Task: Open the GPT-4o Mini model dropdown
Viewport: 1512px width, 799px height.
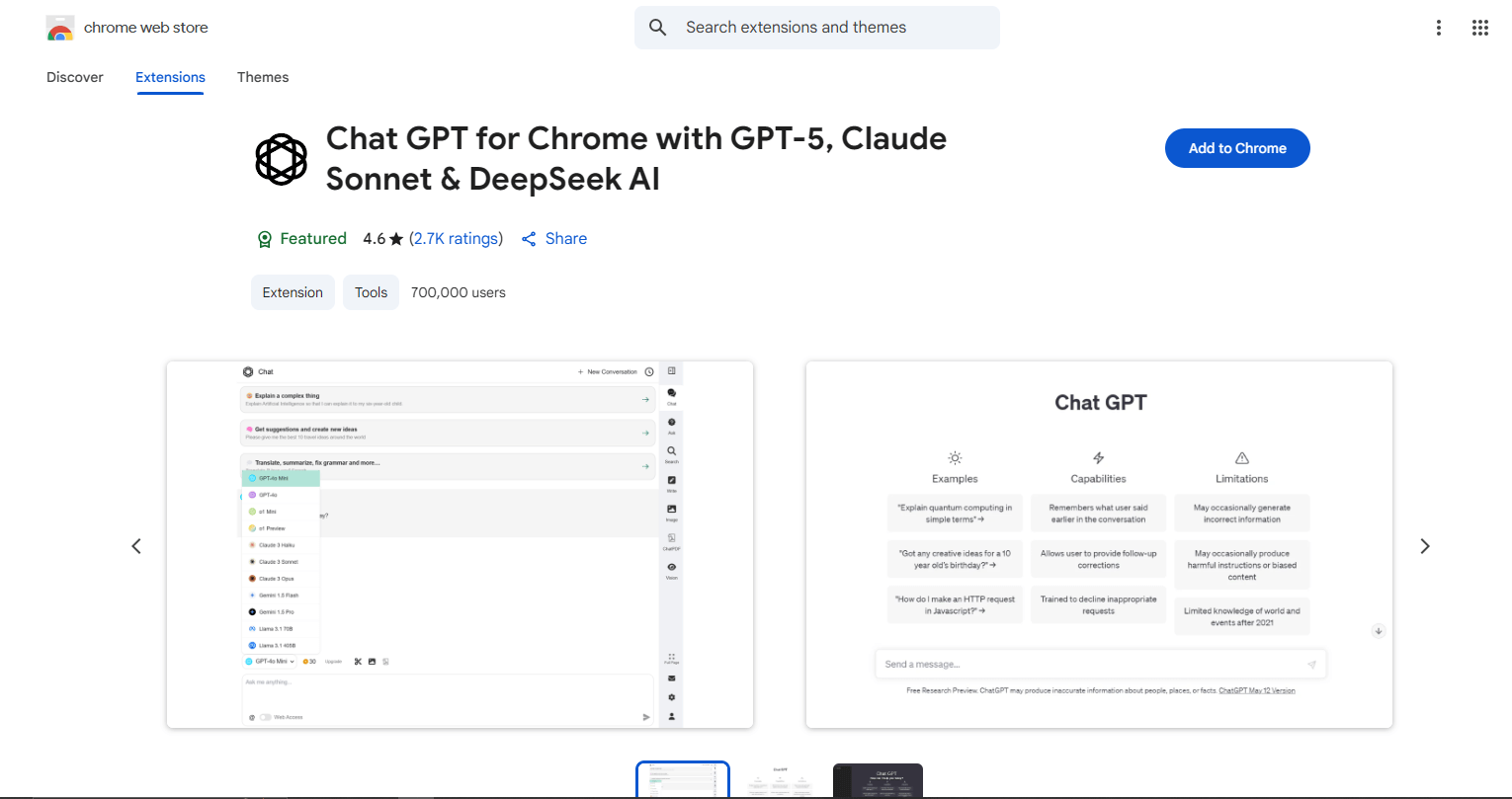Action: (269, 661)
